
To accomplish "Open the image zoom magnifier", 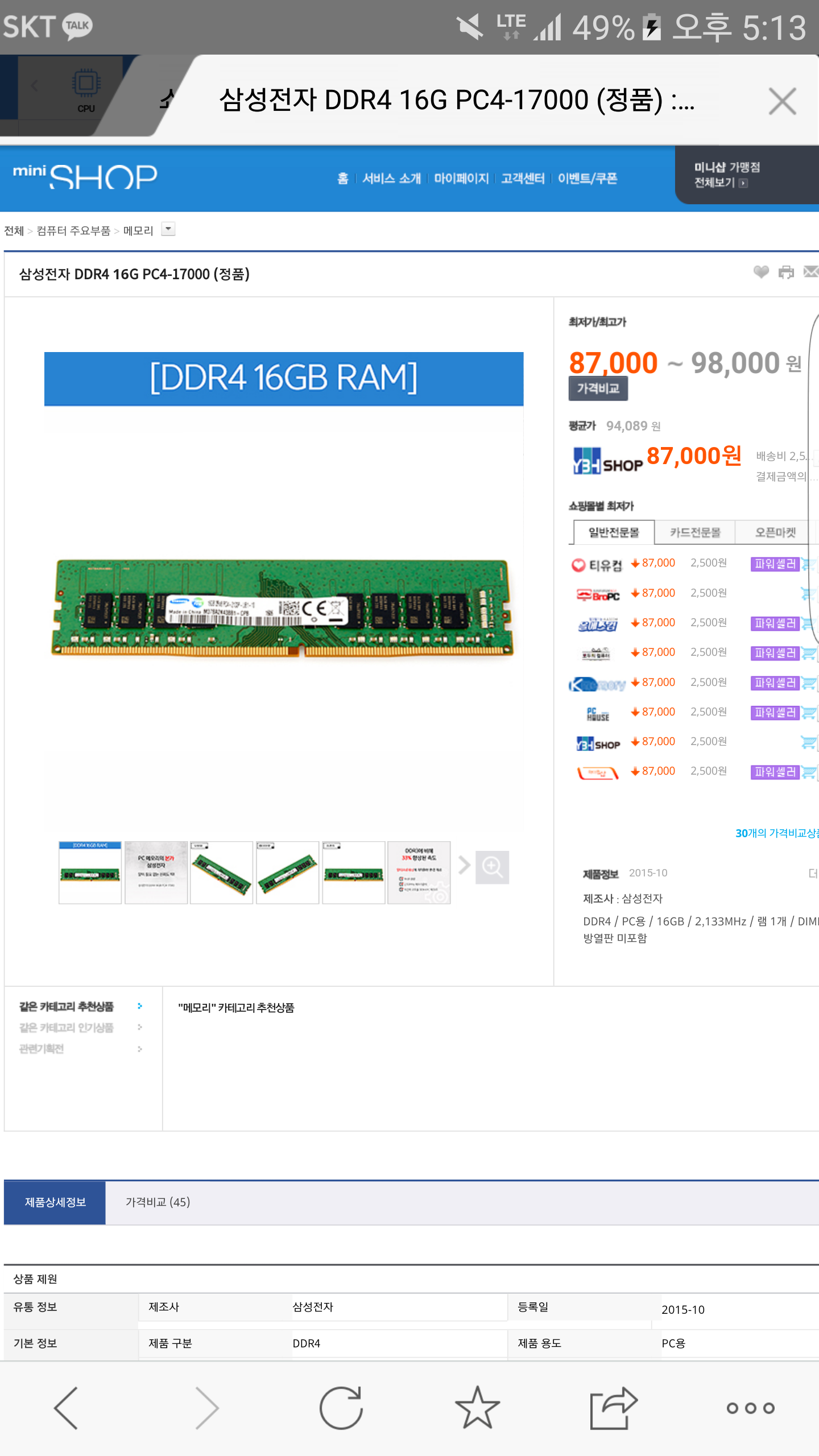I will (x=492, y=867).
